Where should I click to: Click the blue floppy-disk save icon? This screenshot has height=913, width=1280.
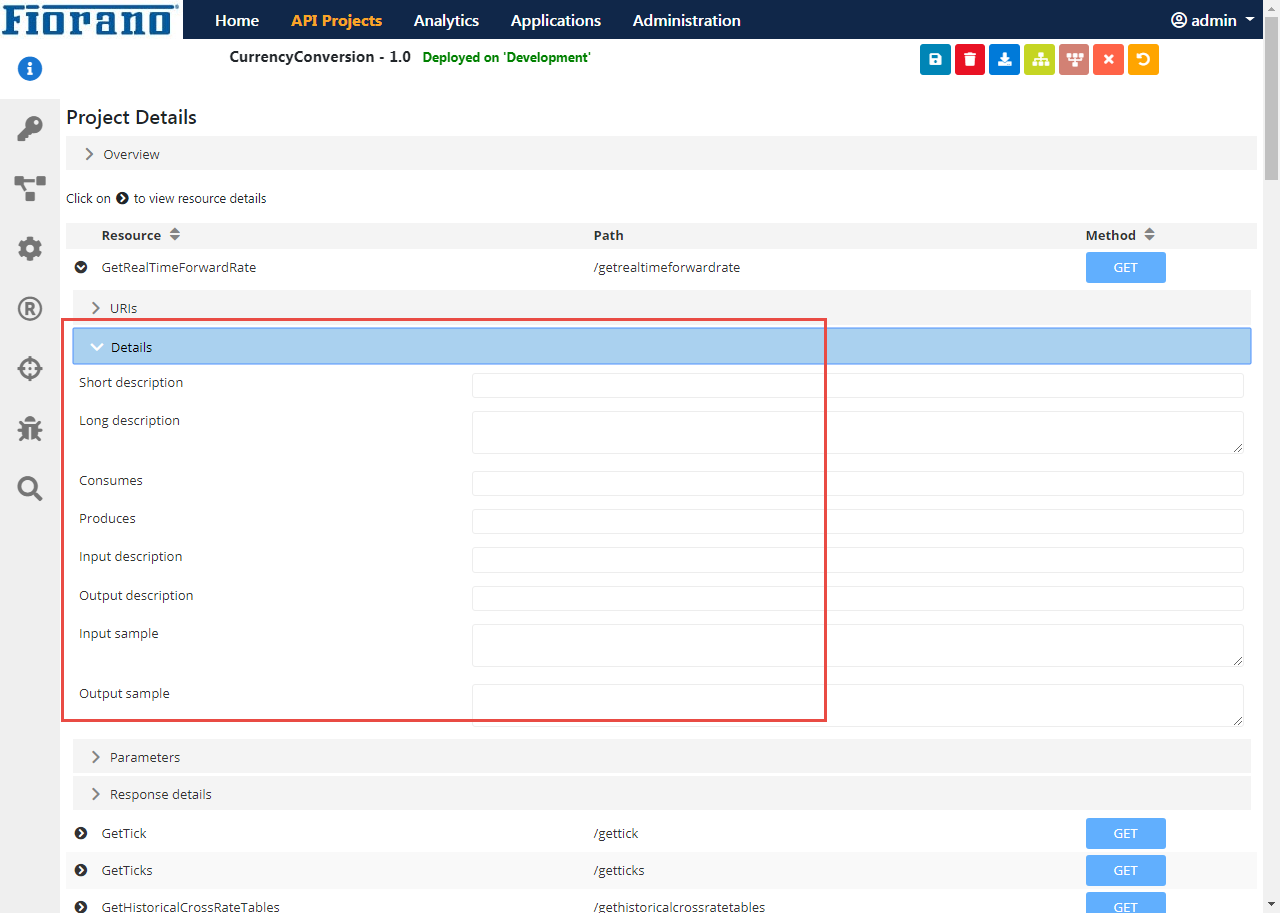click(935, 60)
